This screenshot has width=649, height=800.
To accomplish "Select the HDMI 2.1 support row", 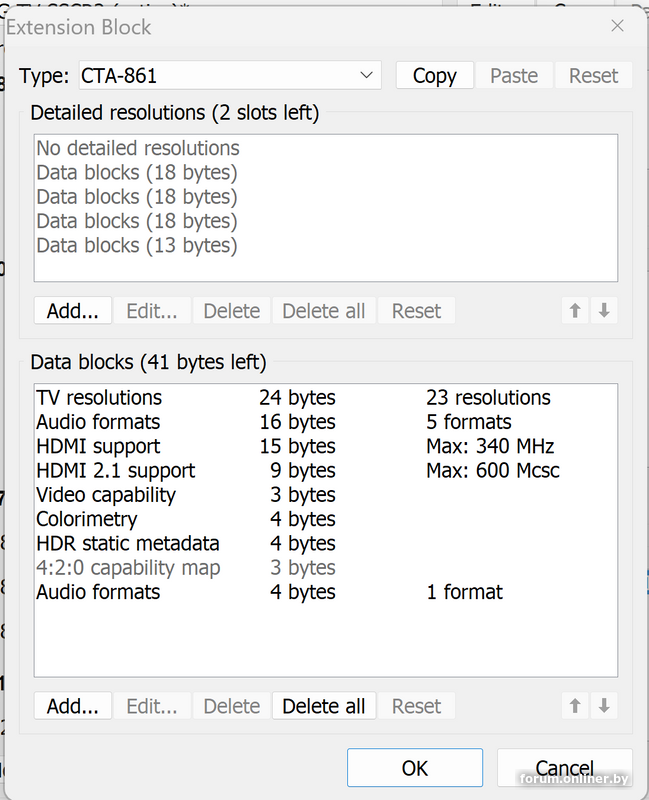I will tap(115, 470).
